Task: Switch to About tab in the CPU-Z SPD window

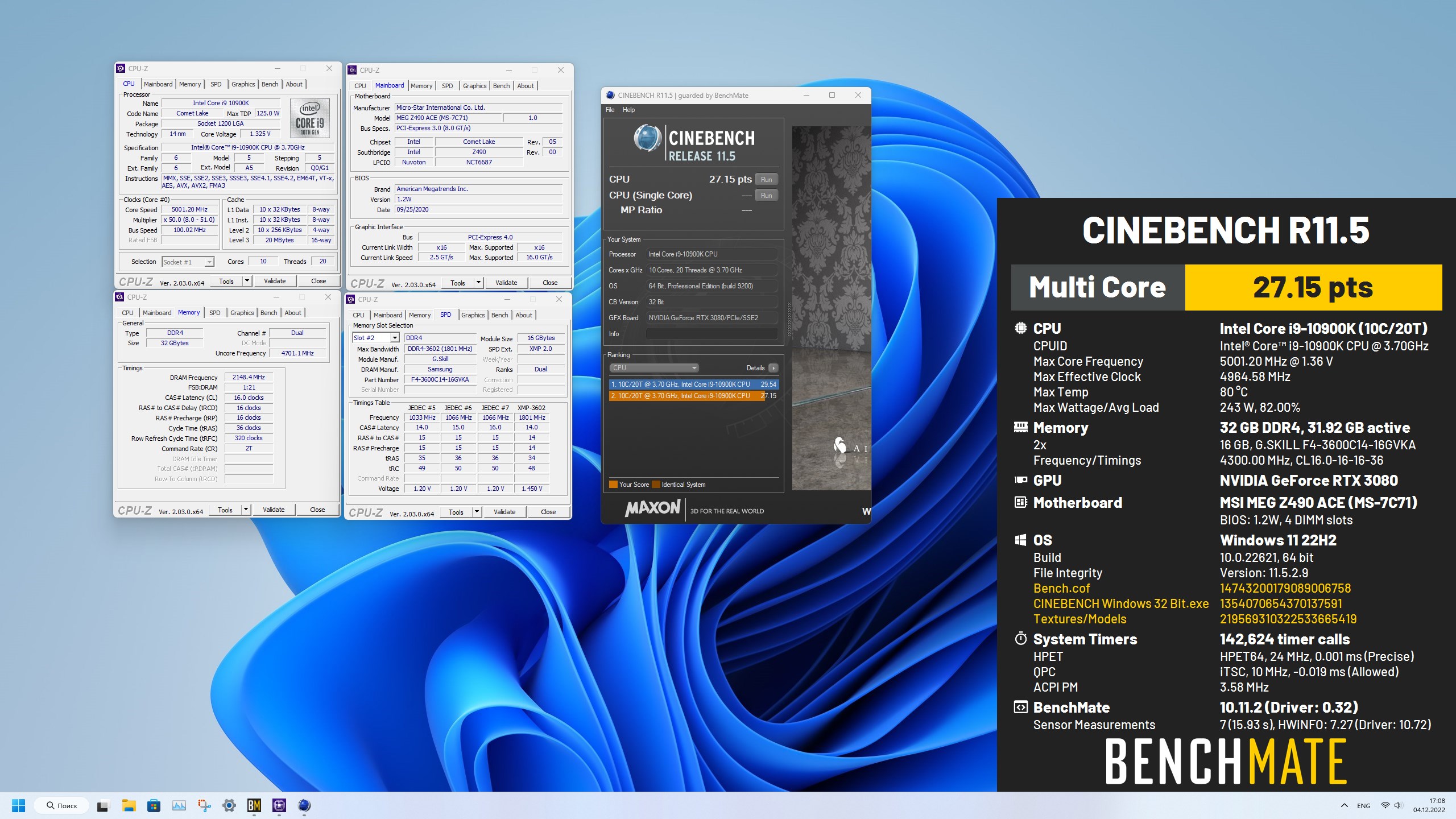Action: 524,315
